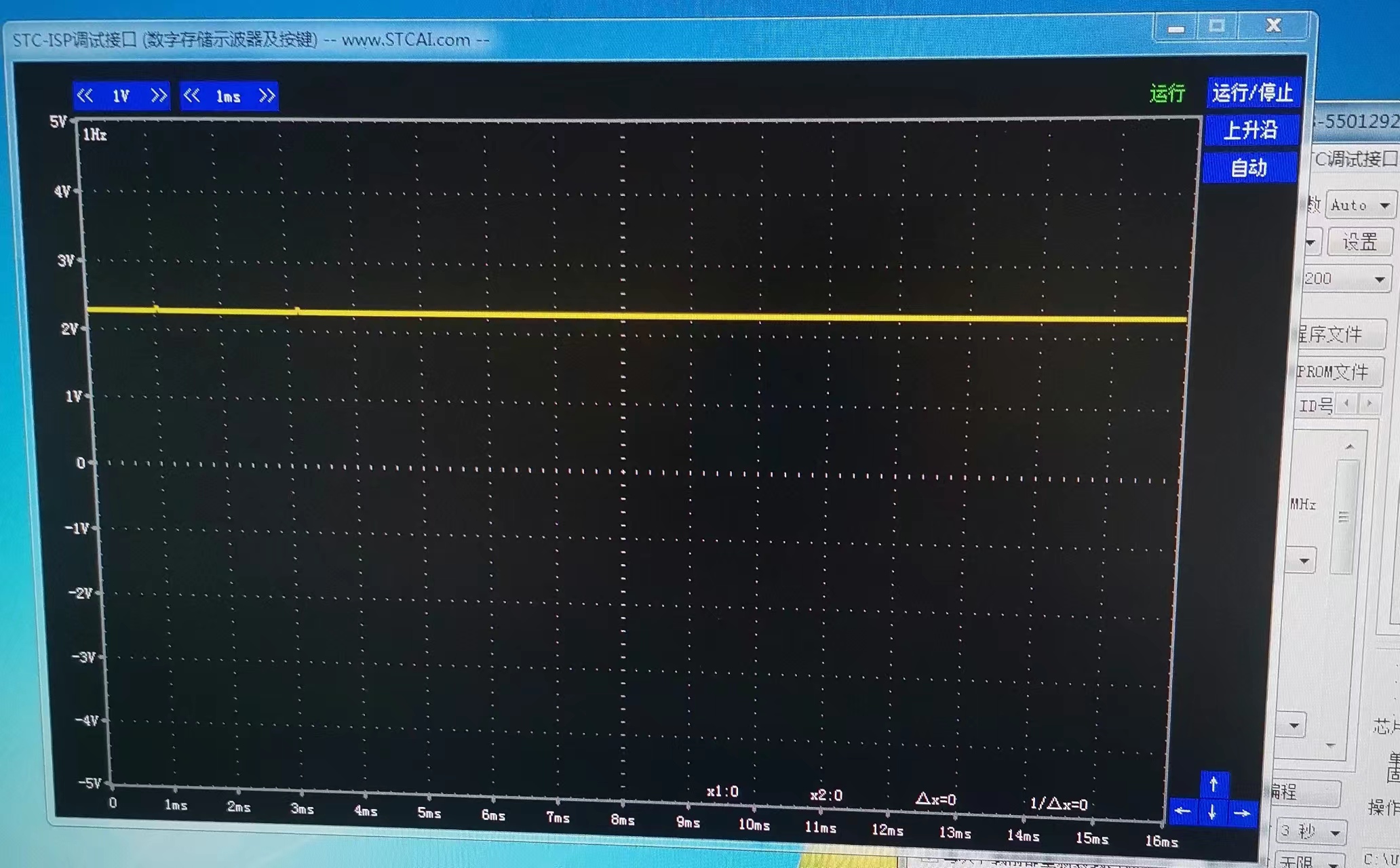Click the green 运行 running status text
Screen dimensions: 1400x868
click(1167, 93)
